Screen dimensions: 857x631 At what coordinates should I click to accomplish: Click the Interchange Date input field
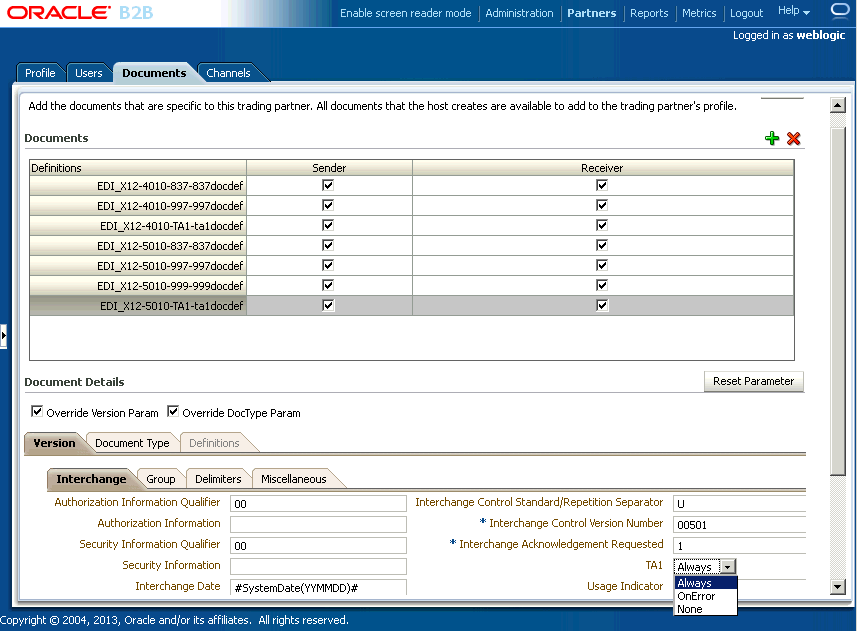pyautogui.click(x=318, y=587)
